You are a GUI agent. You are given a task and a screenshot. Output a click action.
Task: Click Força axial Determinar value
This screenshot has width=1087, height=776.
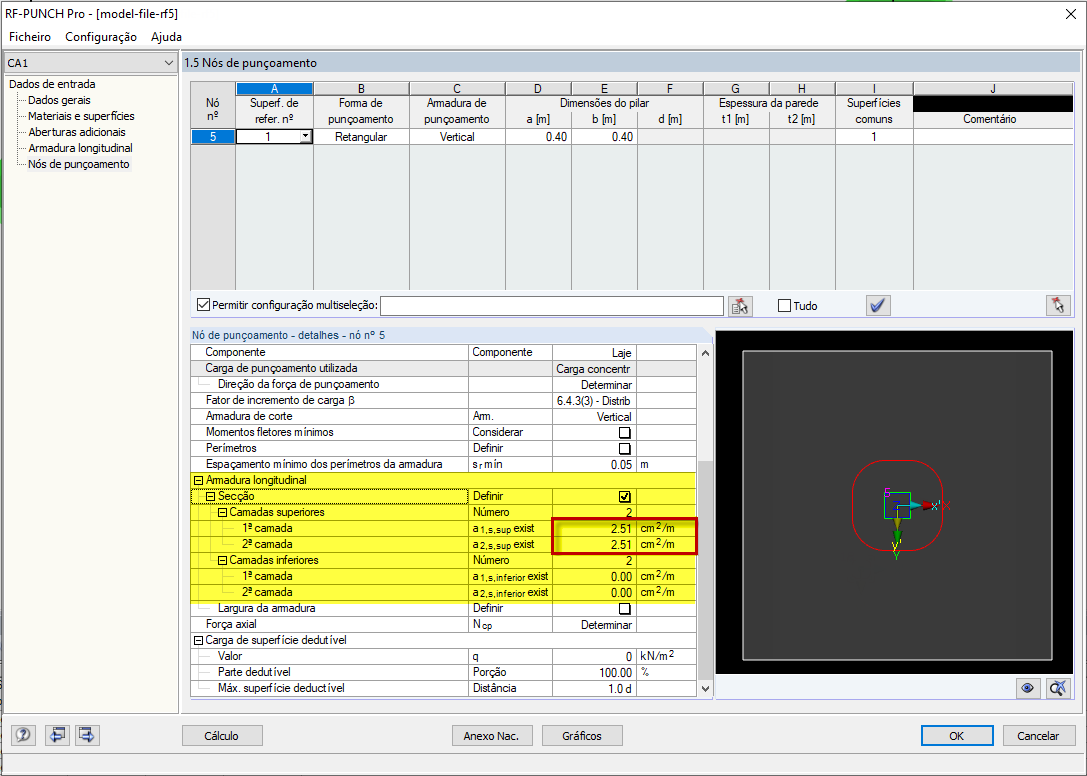click(595, 625)
